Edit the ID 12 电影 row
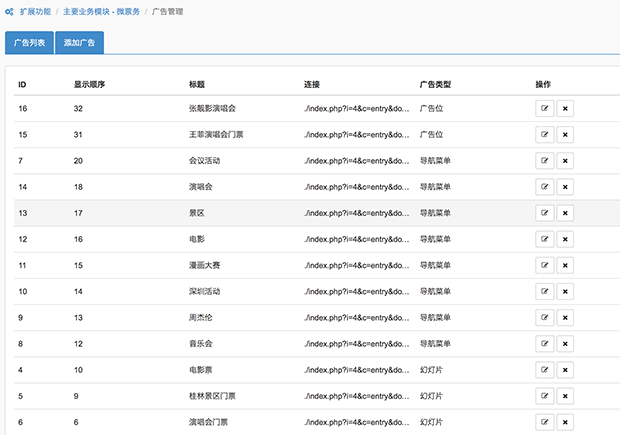The height and width of the screenshot is (435, 620). (544, 239)
